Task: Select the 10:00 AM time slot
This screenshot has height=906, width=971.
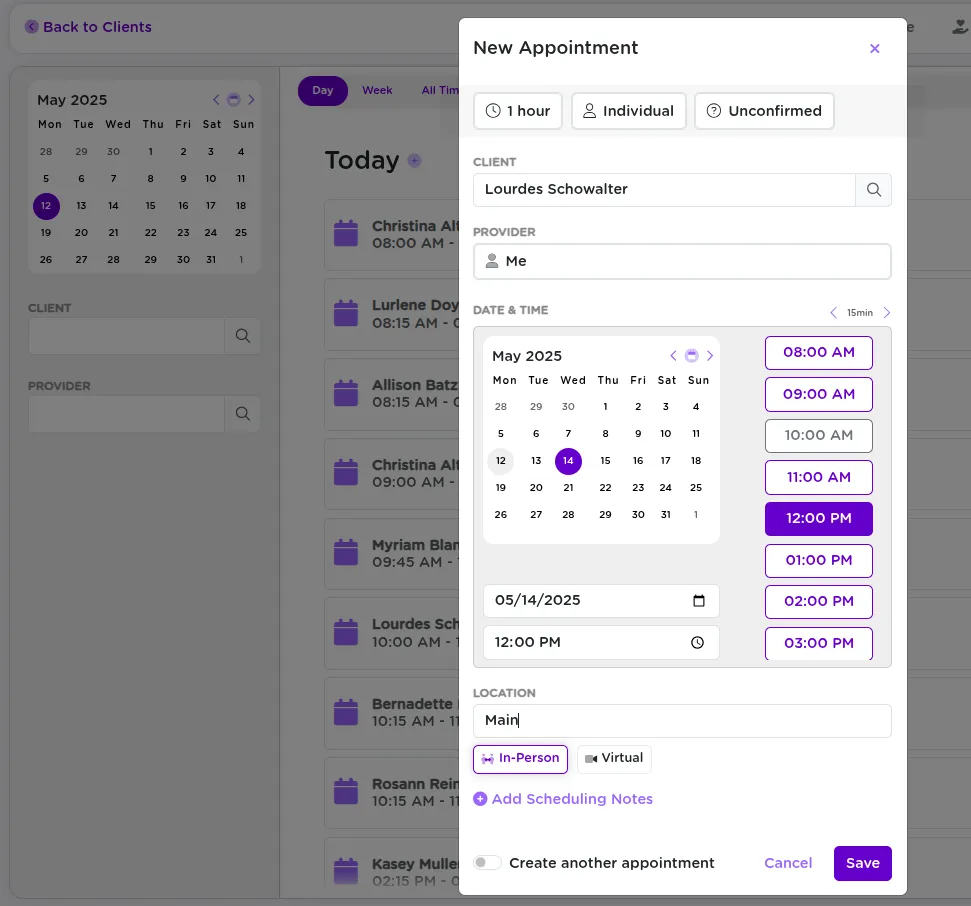Action: 818,435
